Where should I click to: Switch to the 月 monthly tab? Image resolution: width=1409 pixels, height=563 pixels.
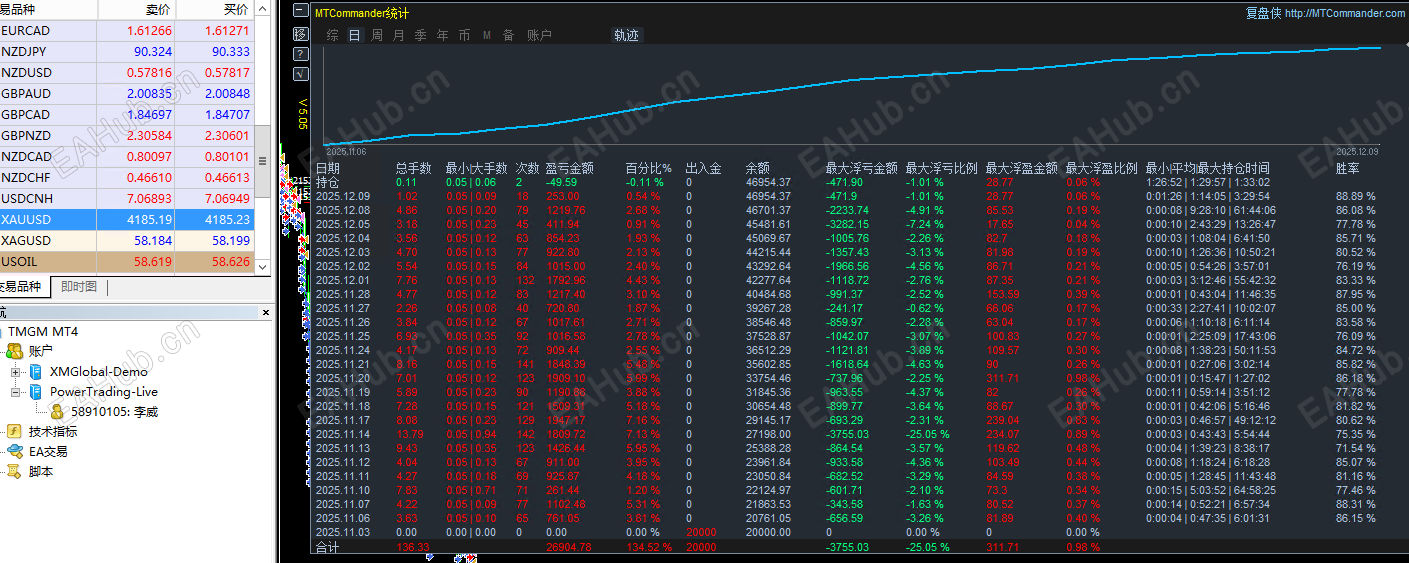coord(399,35)
